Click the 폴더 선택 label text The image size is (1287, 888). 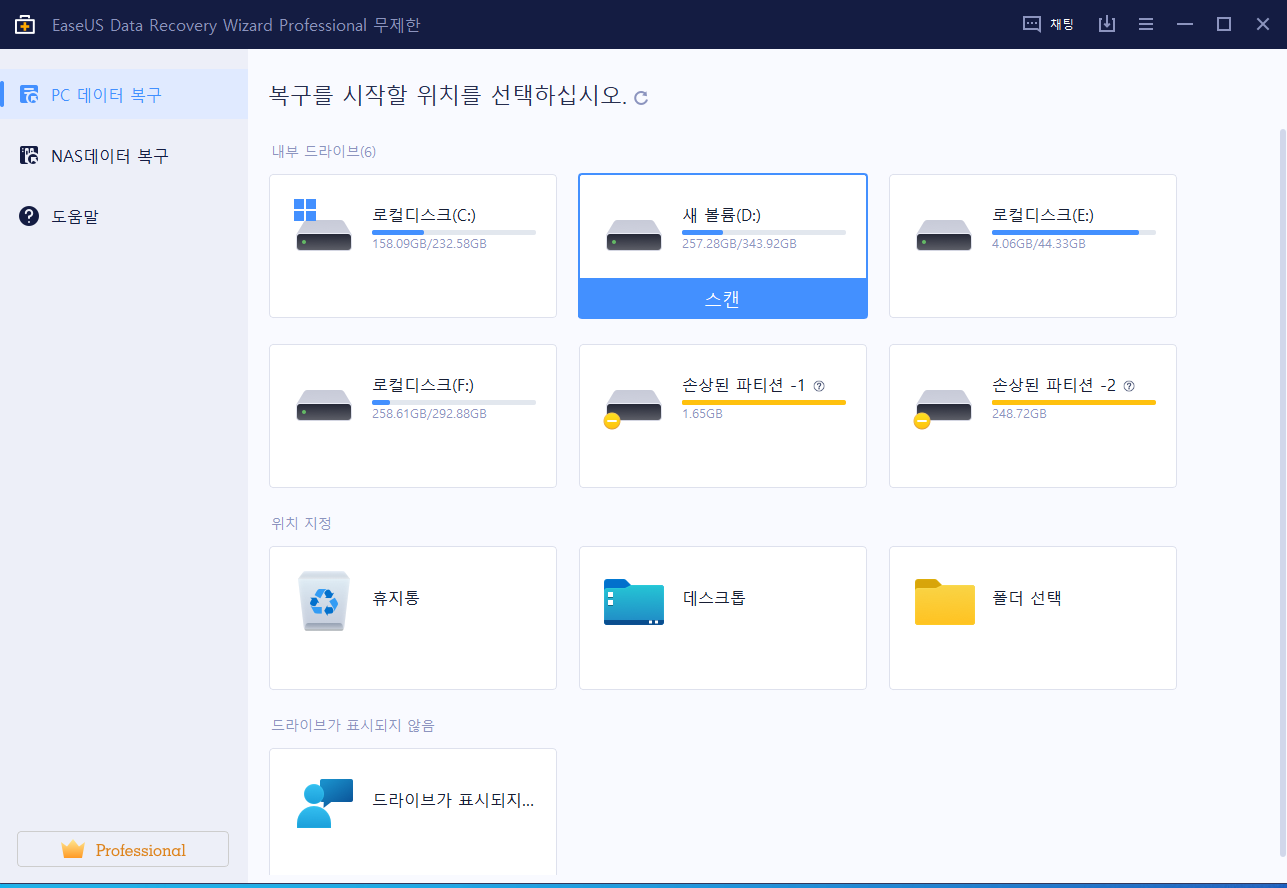(x=1027, y=598)
